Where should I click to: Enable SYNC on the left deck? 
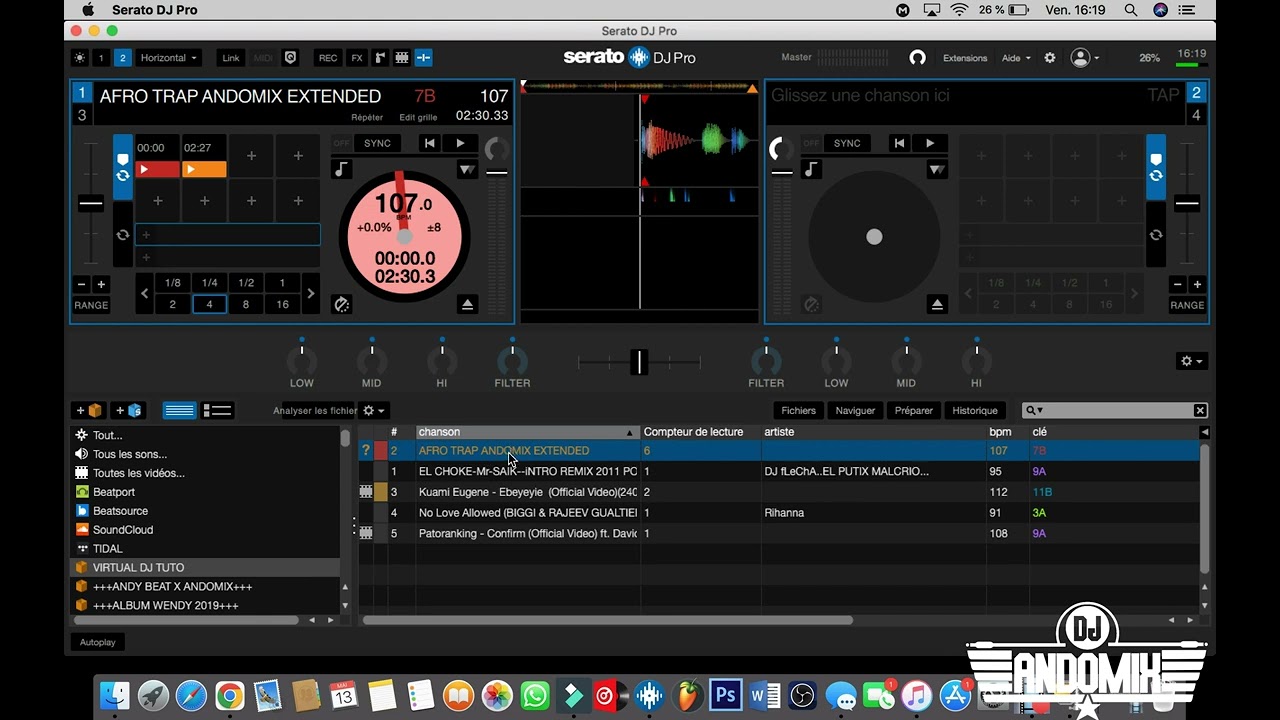coord(377,143)
